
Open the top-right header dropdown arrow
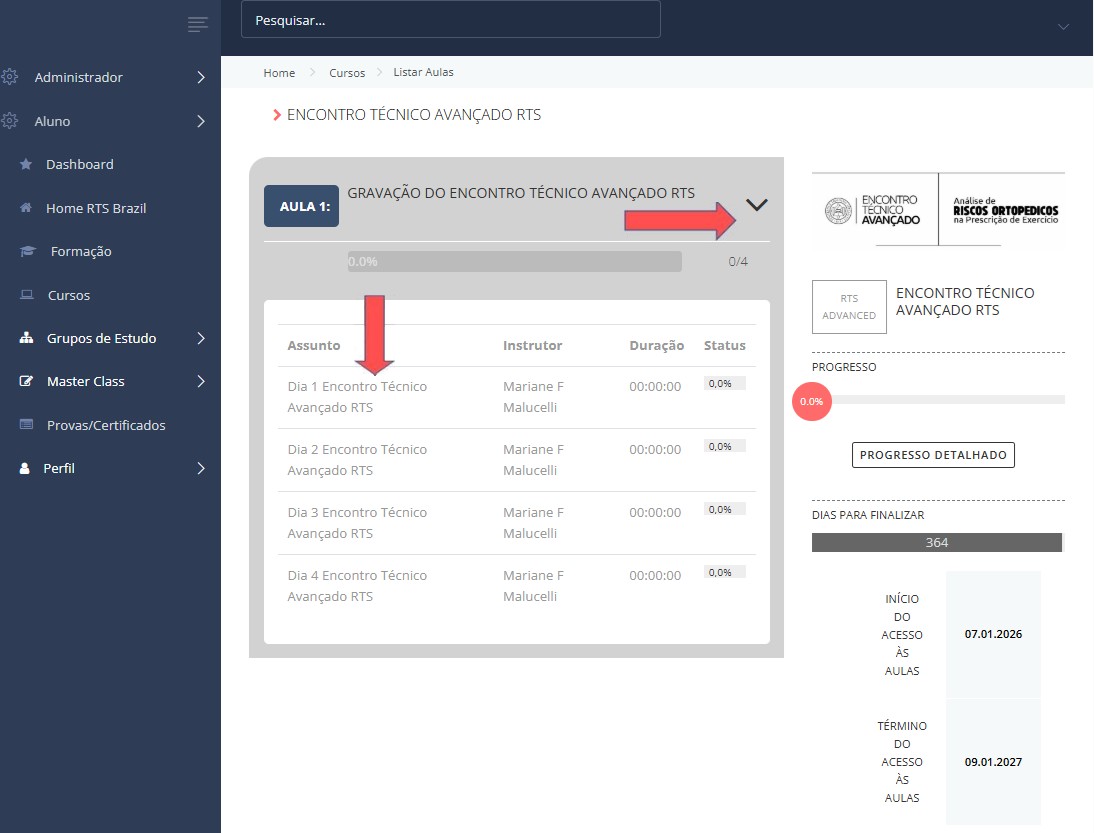coord(1063,26)
